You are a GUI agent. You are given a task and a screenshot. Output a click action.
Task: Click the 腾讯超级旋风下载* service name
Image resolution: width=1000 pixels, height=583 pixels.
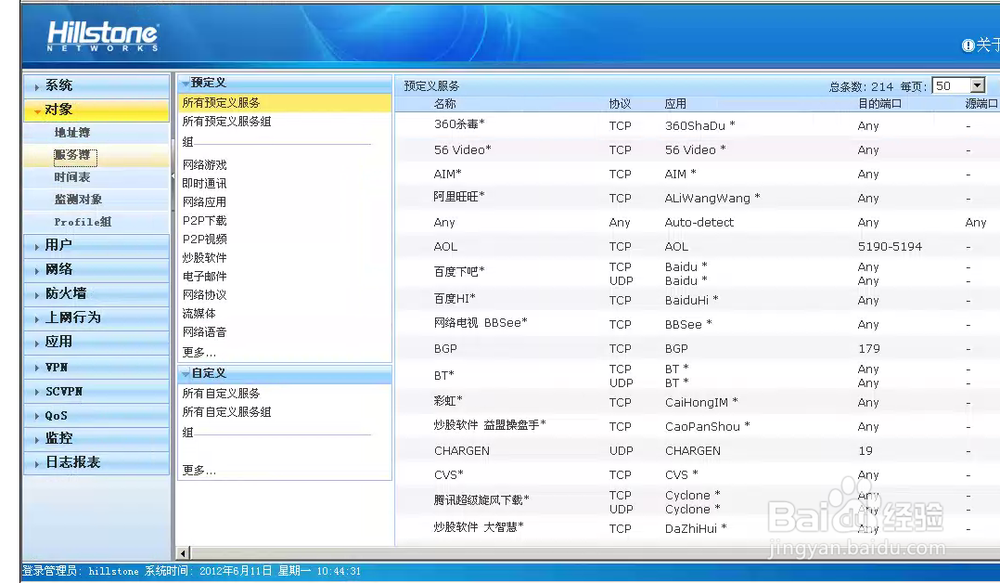click(482, 500)
